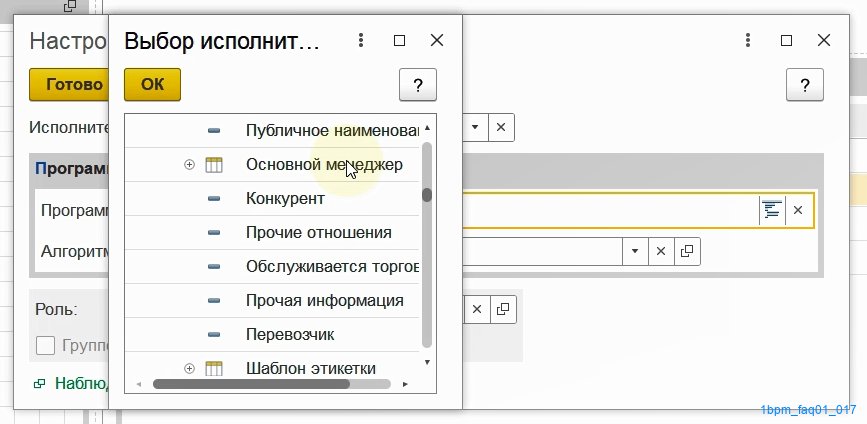Expand the Шаблон этикетки tree node
The width and height of the screenshot is (867, 424).
pyautogui.click(x=189, y=368)
